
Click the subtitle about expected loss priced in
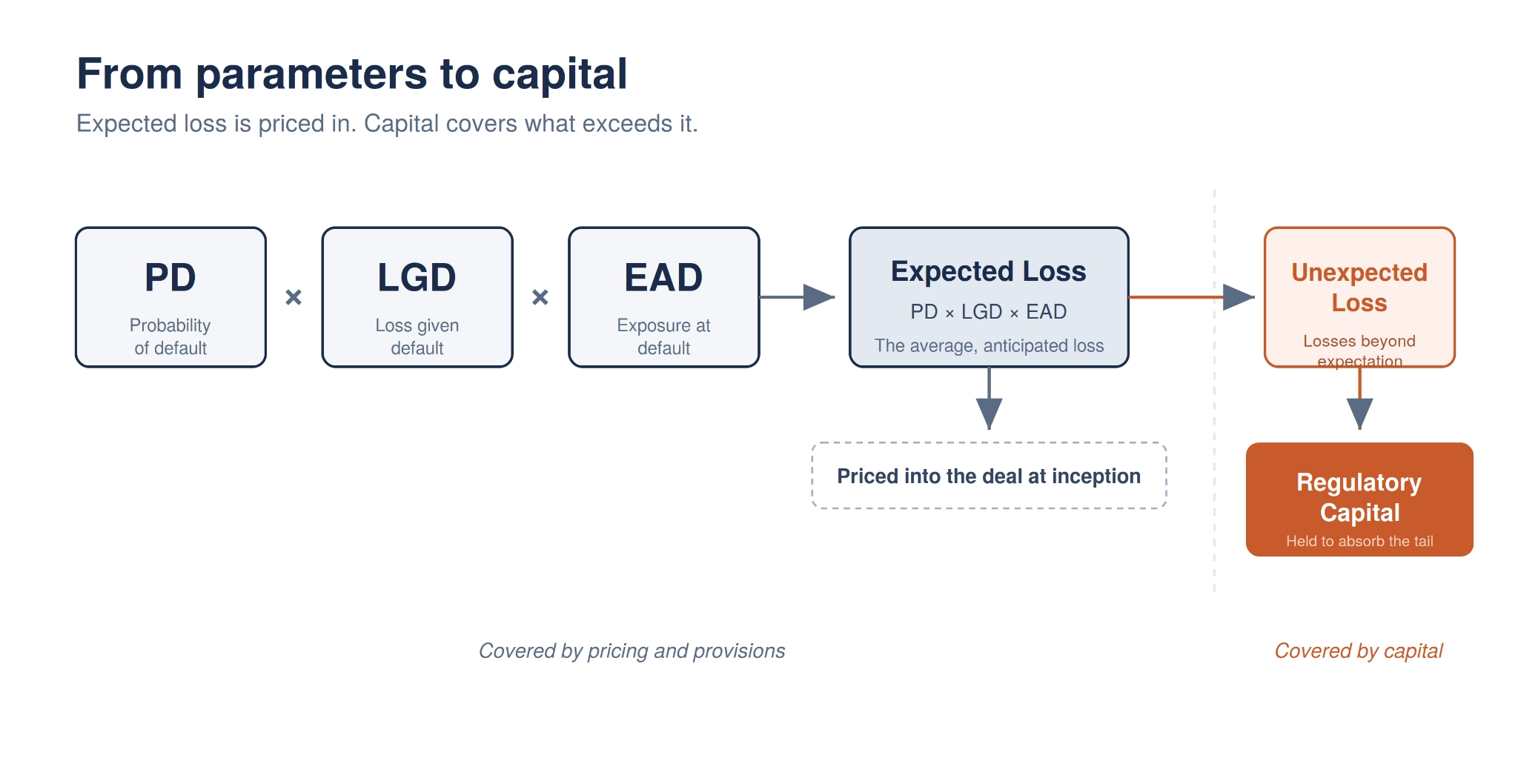pos(387,124)
